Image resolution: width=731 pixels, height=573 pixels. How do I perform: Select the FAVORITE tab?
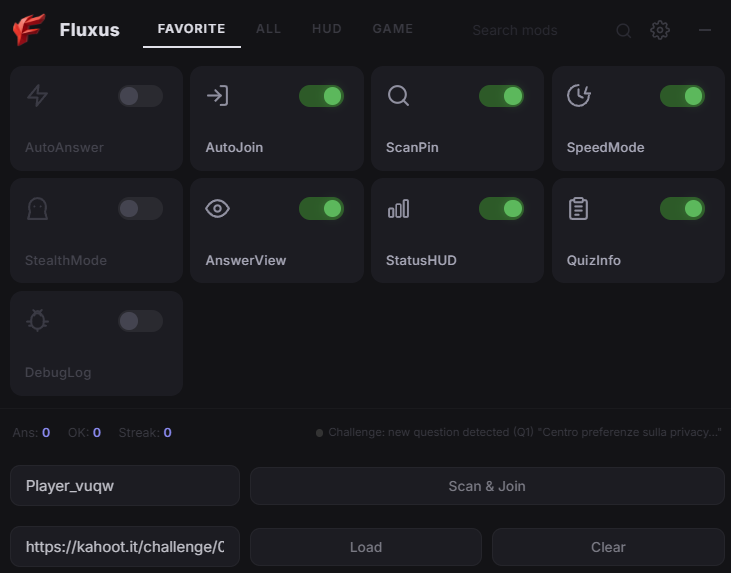192,29
